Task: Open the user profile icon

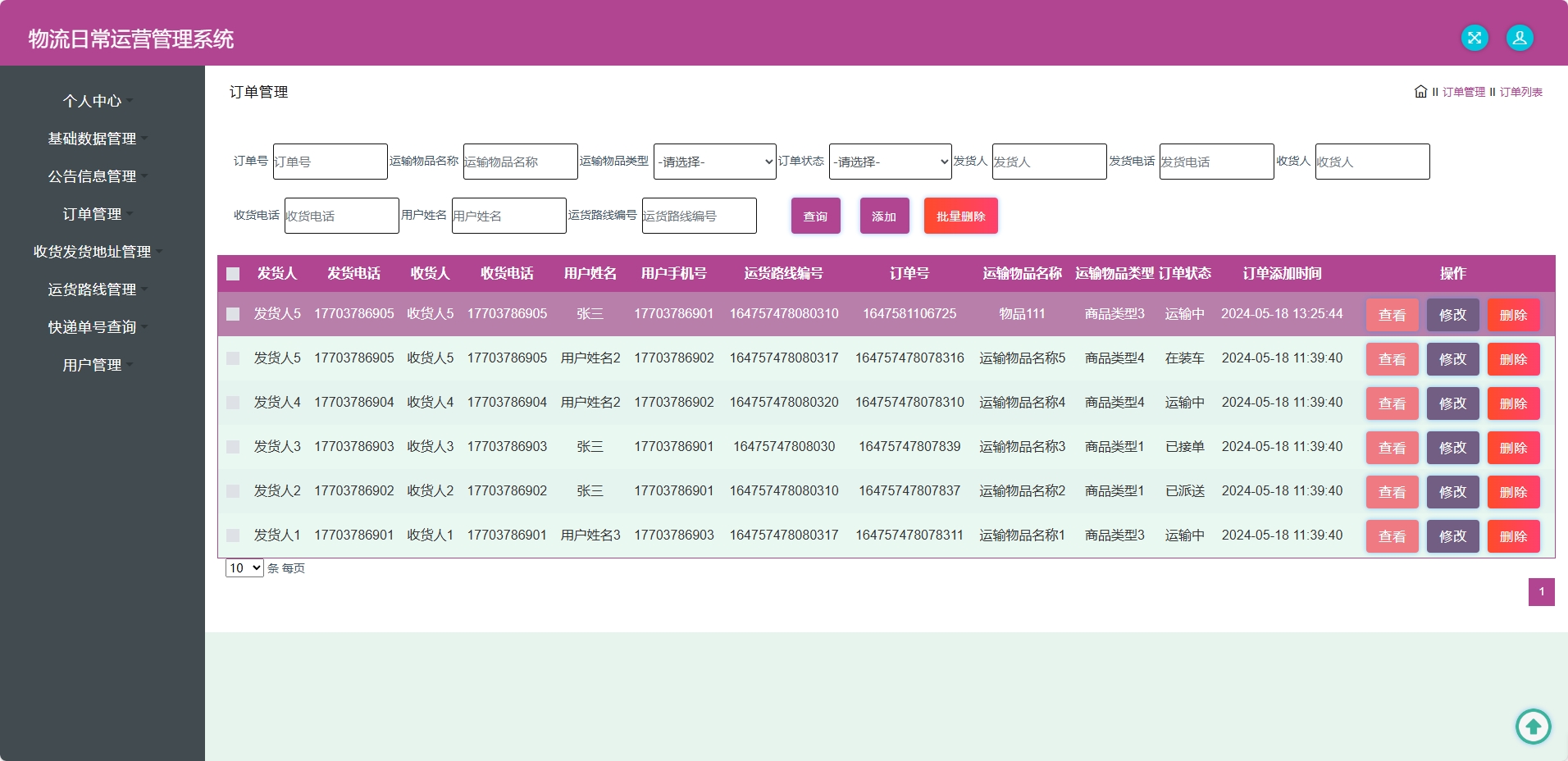Action: (1519, 38)
